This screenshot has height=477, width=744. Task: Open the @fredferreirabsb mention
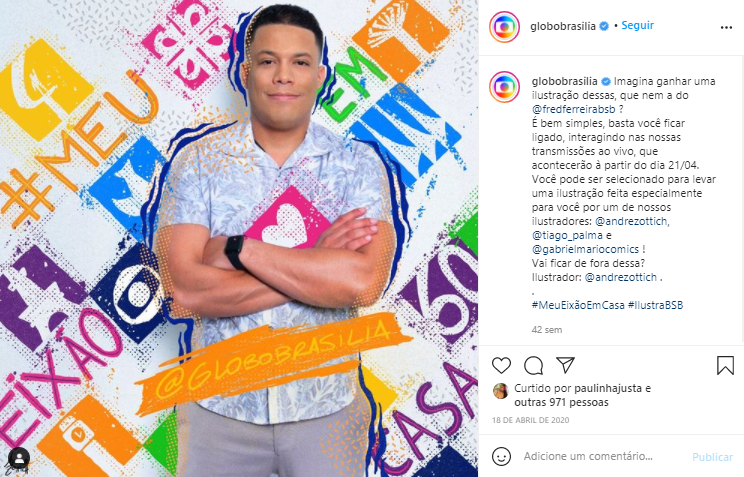[x=573, y=109]
